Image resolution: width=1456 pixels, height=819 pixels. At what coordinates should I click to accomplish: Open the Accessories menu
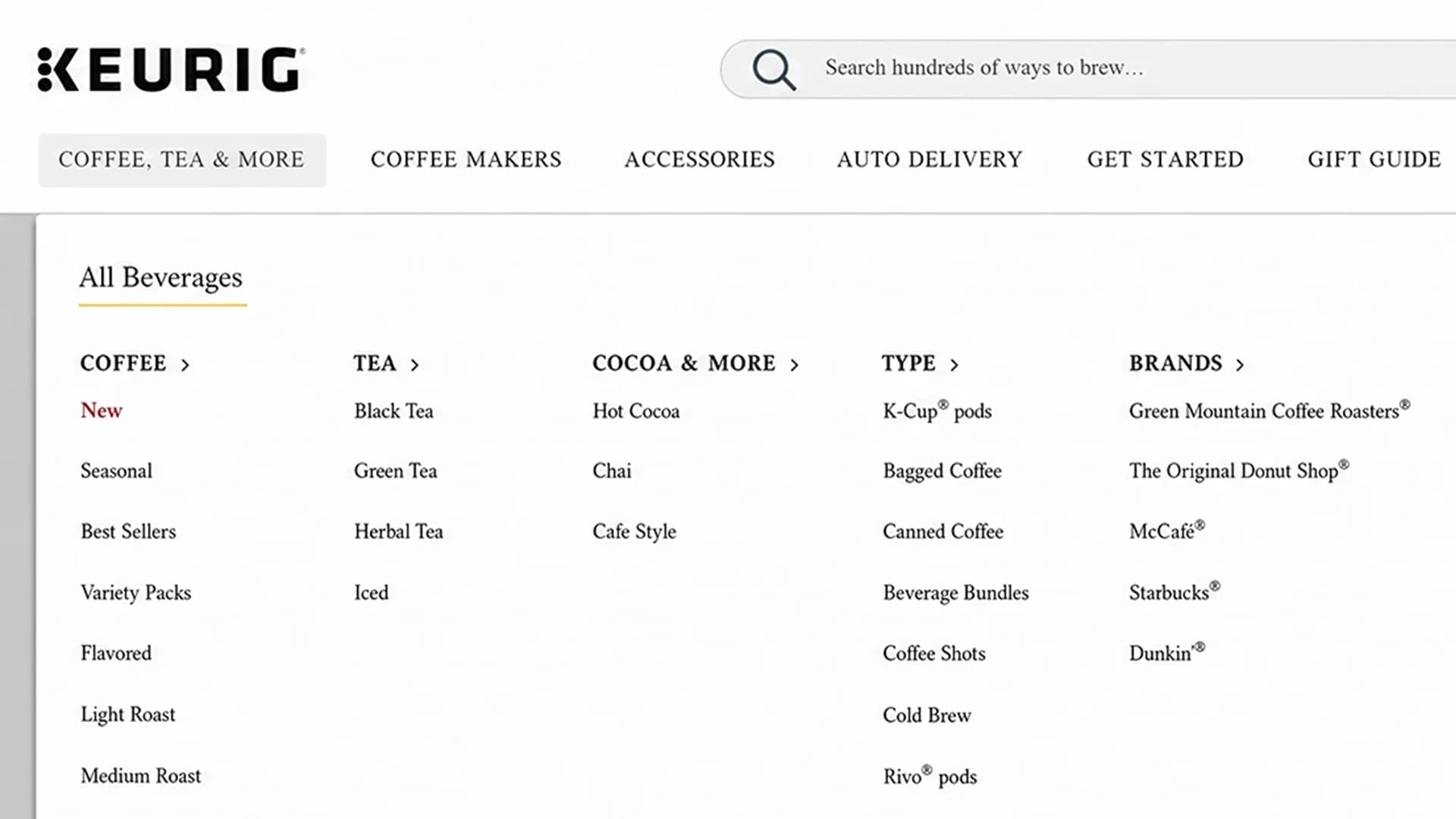(x=699, y=160)
